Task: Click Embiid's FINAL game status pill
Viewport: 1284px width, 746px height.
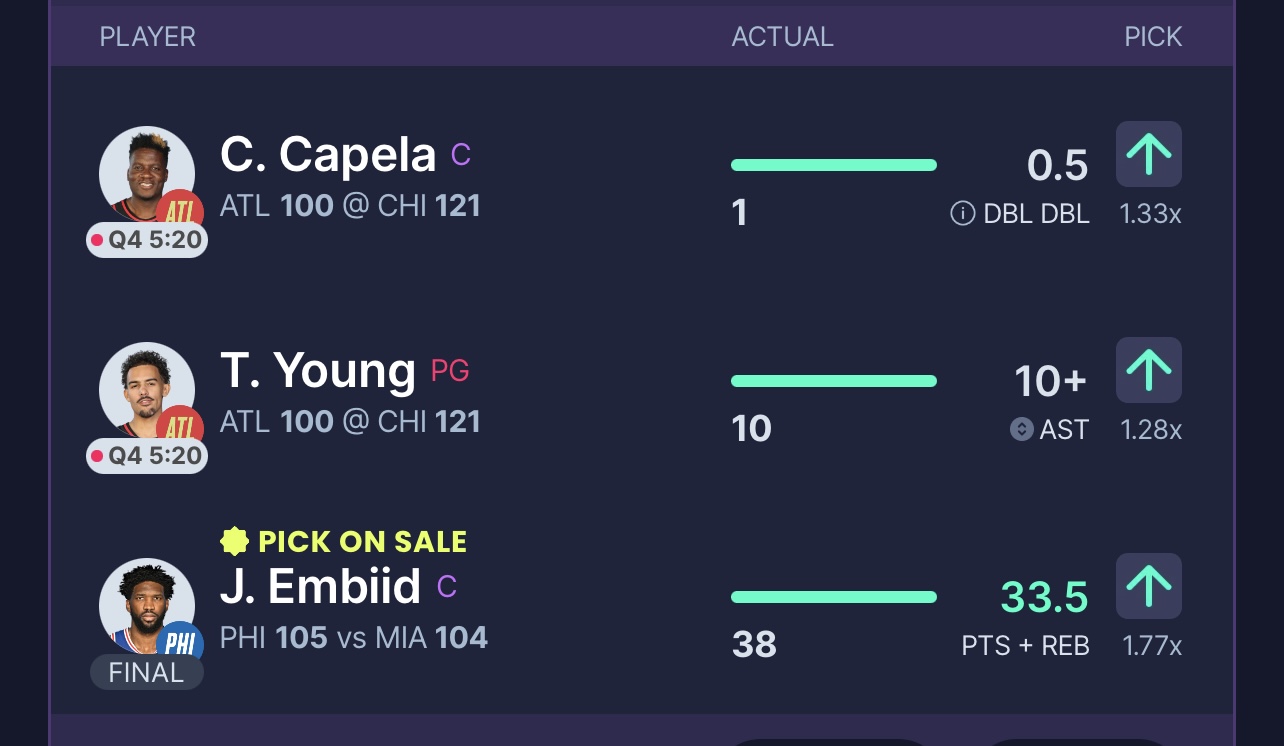Action: coord(147,672)
